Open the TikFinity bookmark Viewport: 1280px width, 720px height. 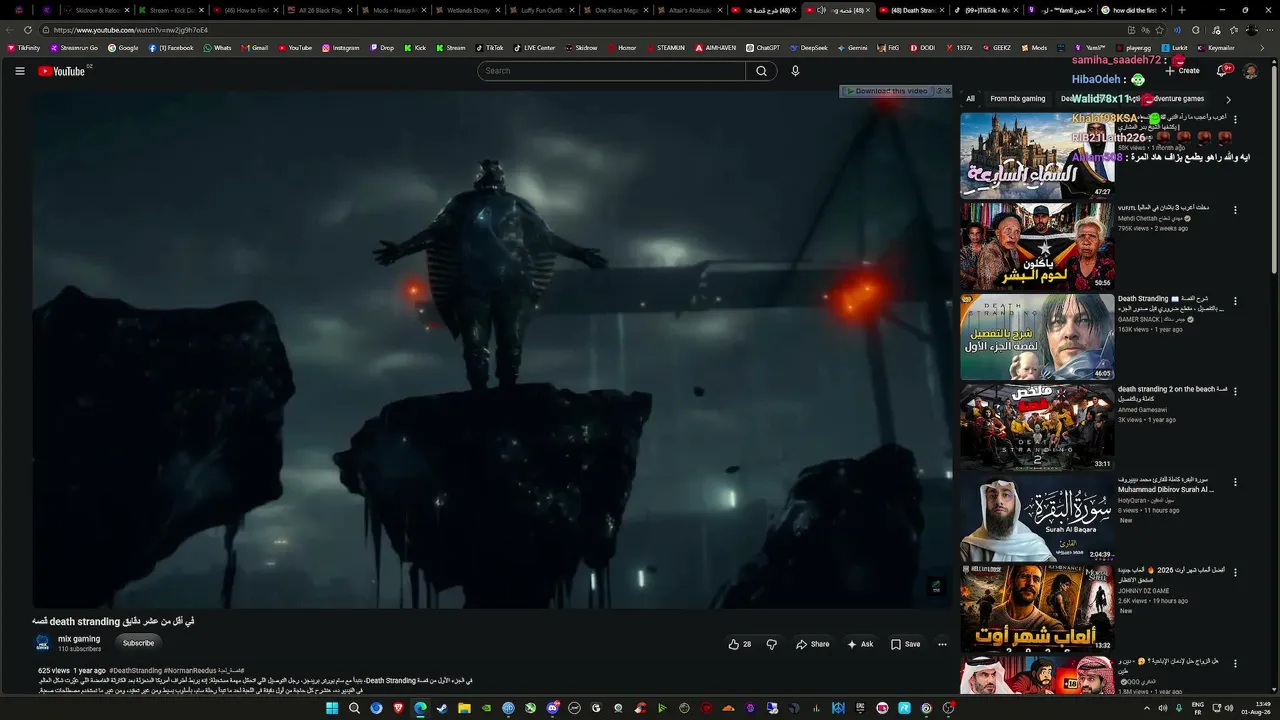pyautogui.click(x=23, y=47)
